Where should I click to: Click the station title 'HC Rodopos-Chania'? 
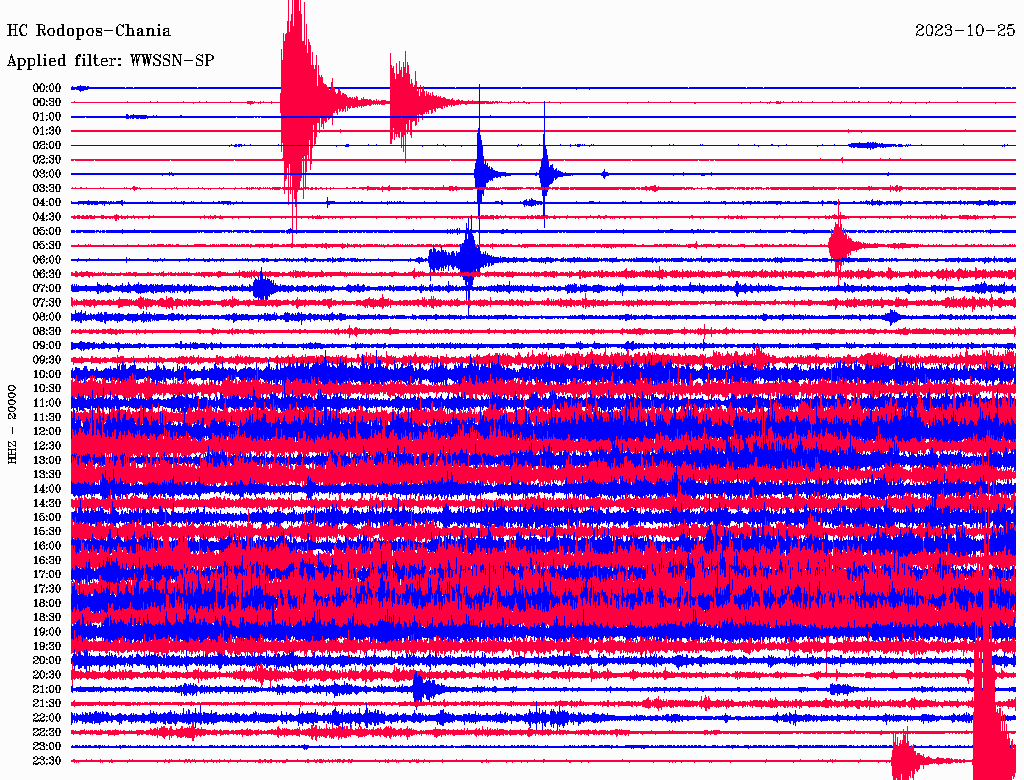point(89,31)
